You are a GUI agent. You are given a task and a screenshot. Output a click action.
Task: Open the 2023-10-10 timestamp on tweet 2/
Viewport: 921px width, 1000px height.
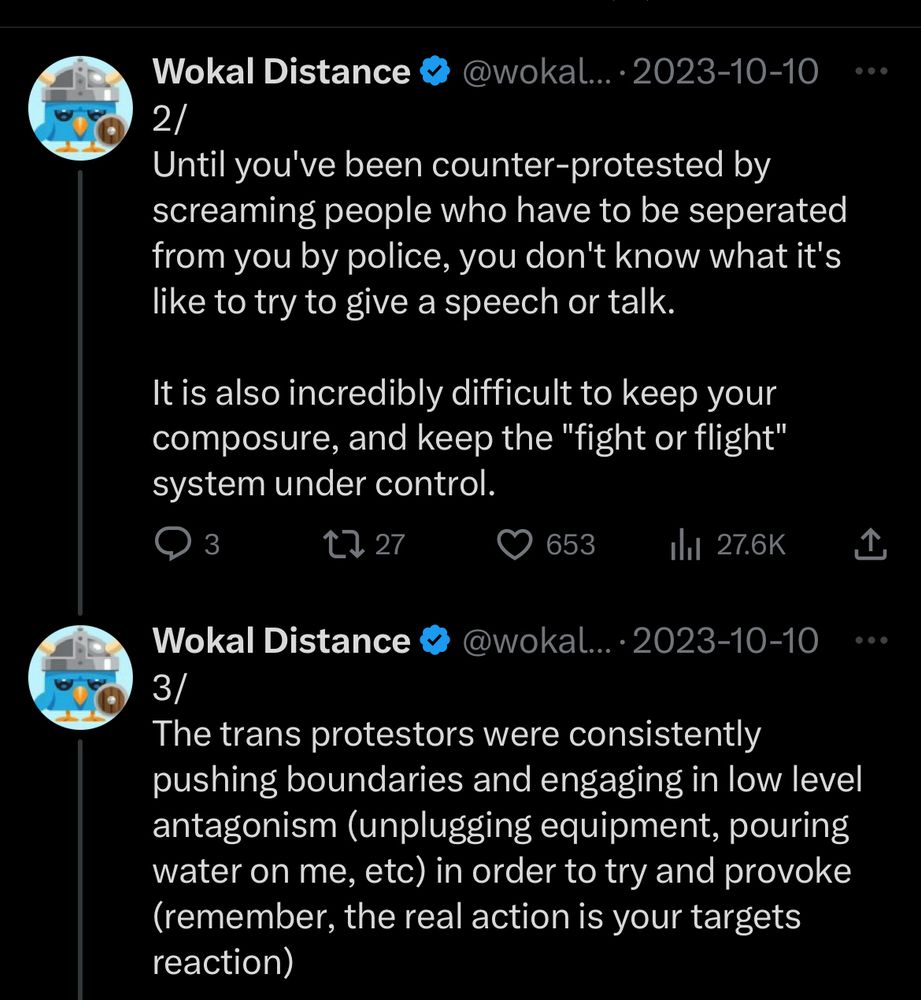pos(725,72)
